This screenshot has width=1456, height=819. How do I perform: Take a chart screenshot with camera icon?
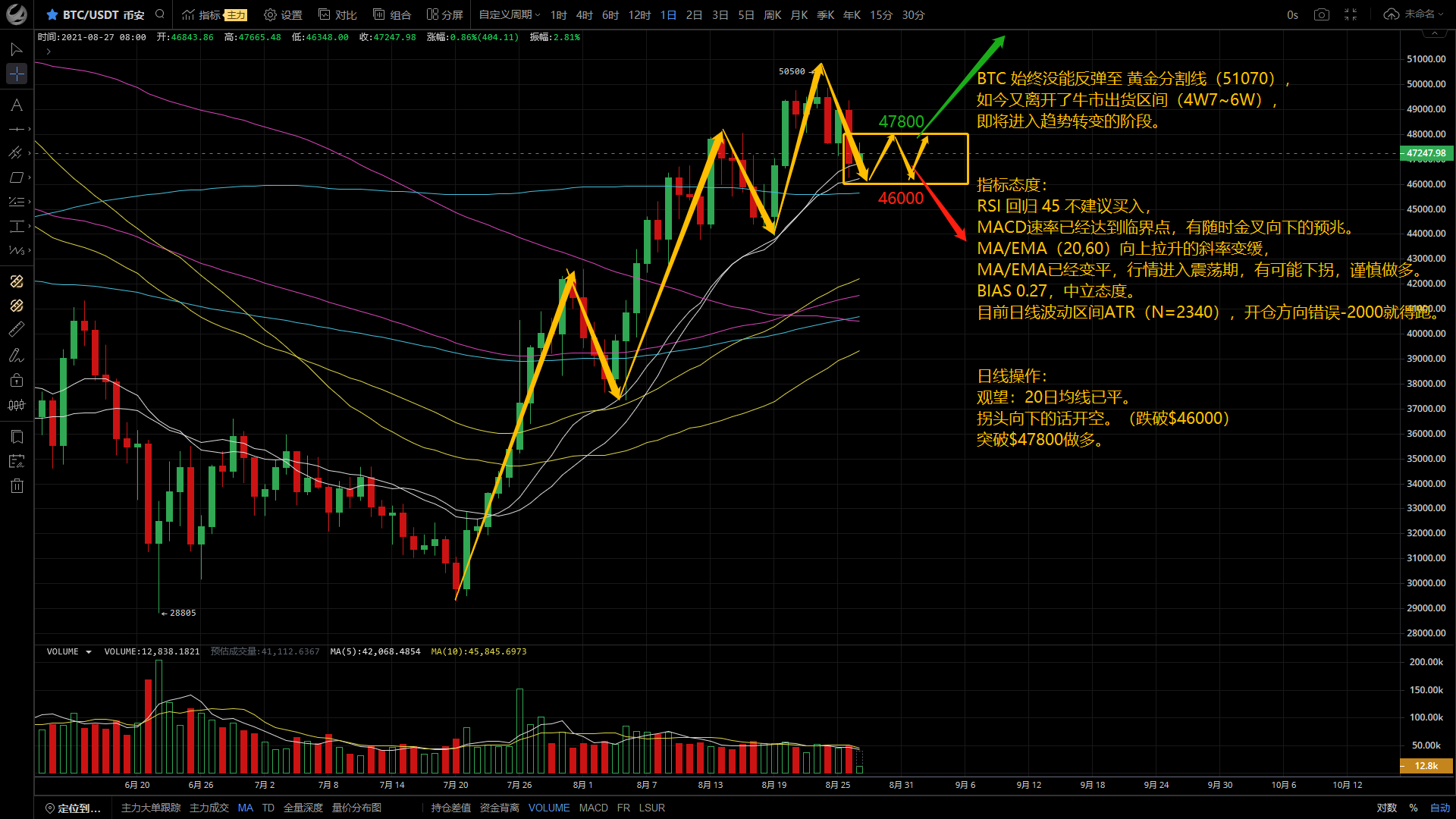point(1322,14)
